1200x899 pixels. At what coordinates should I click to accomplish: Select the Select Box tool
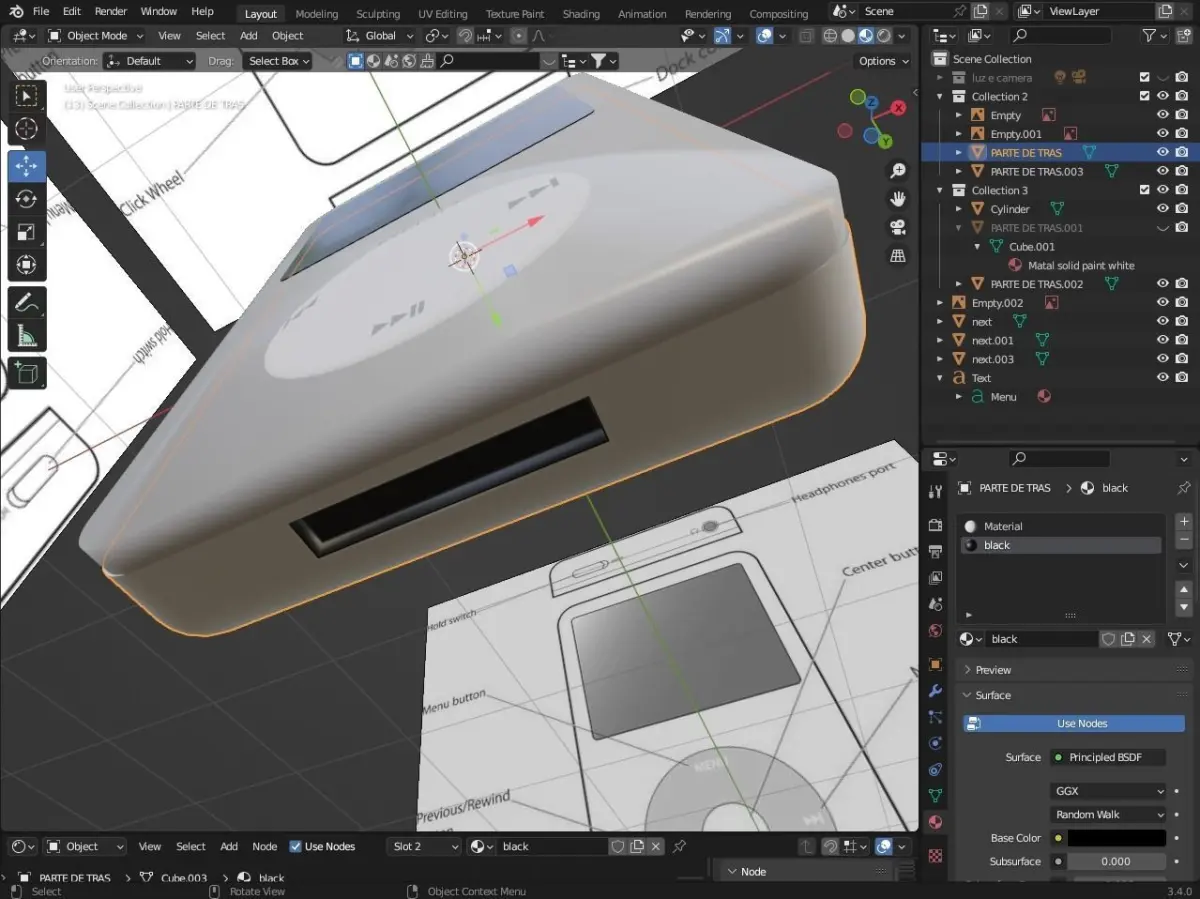tap(27, 96)
